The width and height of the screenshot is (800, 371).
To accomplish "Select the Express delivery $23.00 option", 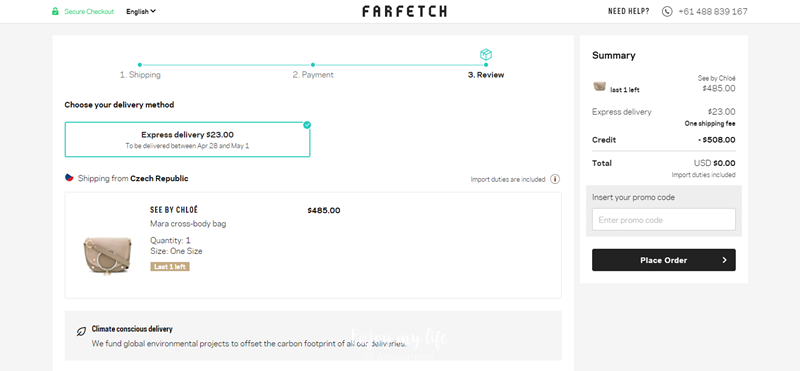I will (x=187, y=139).
